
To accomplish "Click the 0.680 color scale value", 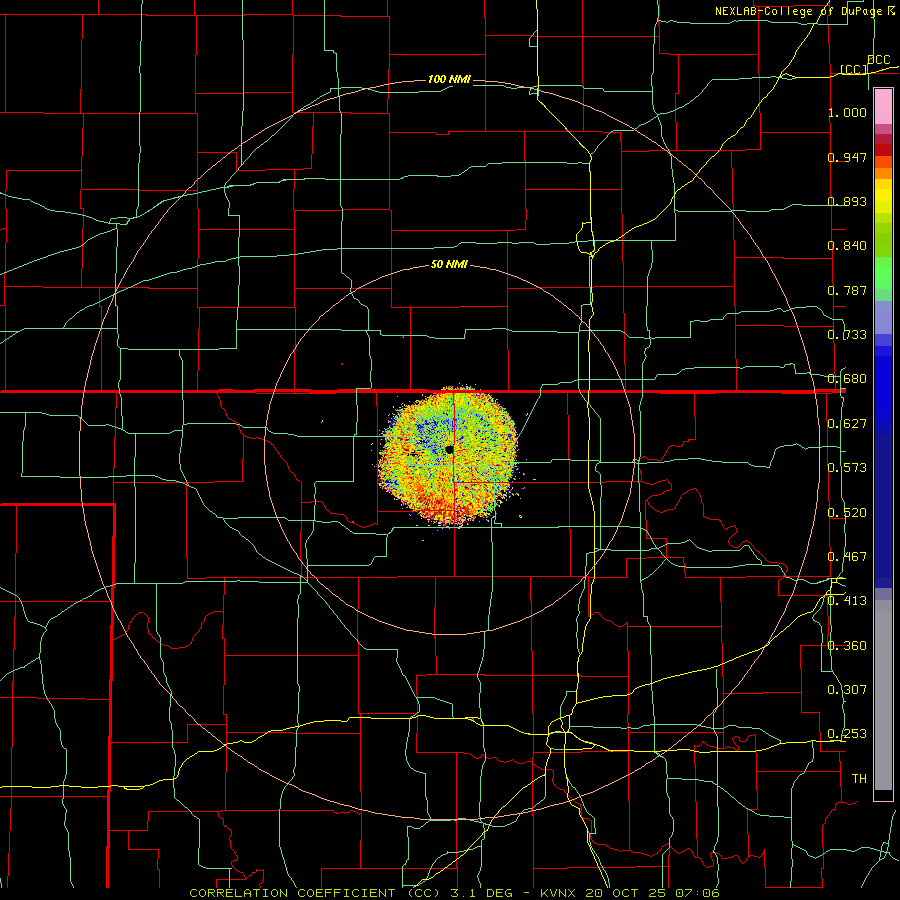I will [x=847, y=379].
